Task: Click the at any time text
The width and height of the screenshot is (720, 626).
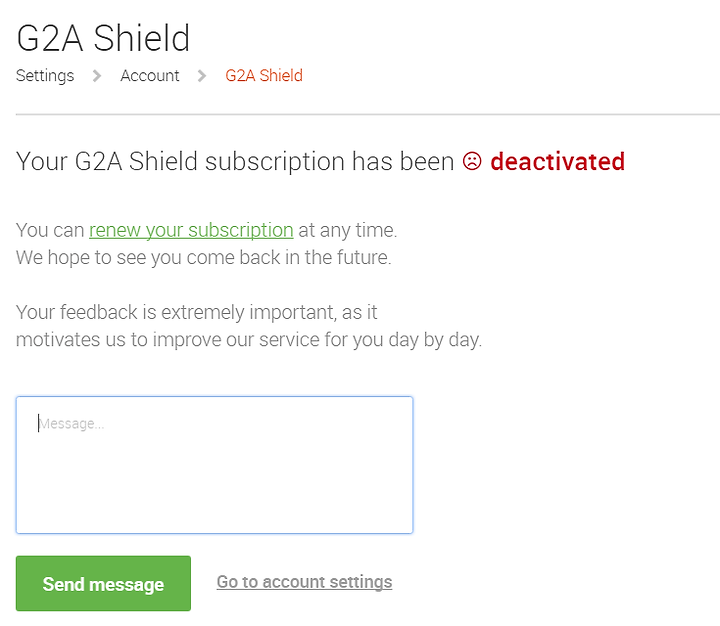Action: pyautogui.click(x=348, y=230)
